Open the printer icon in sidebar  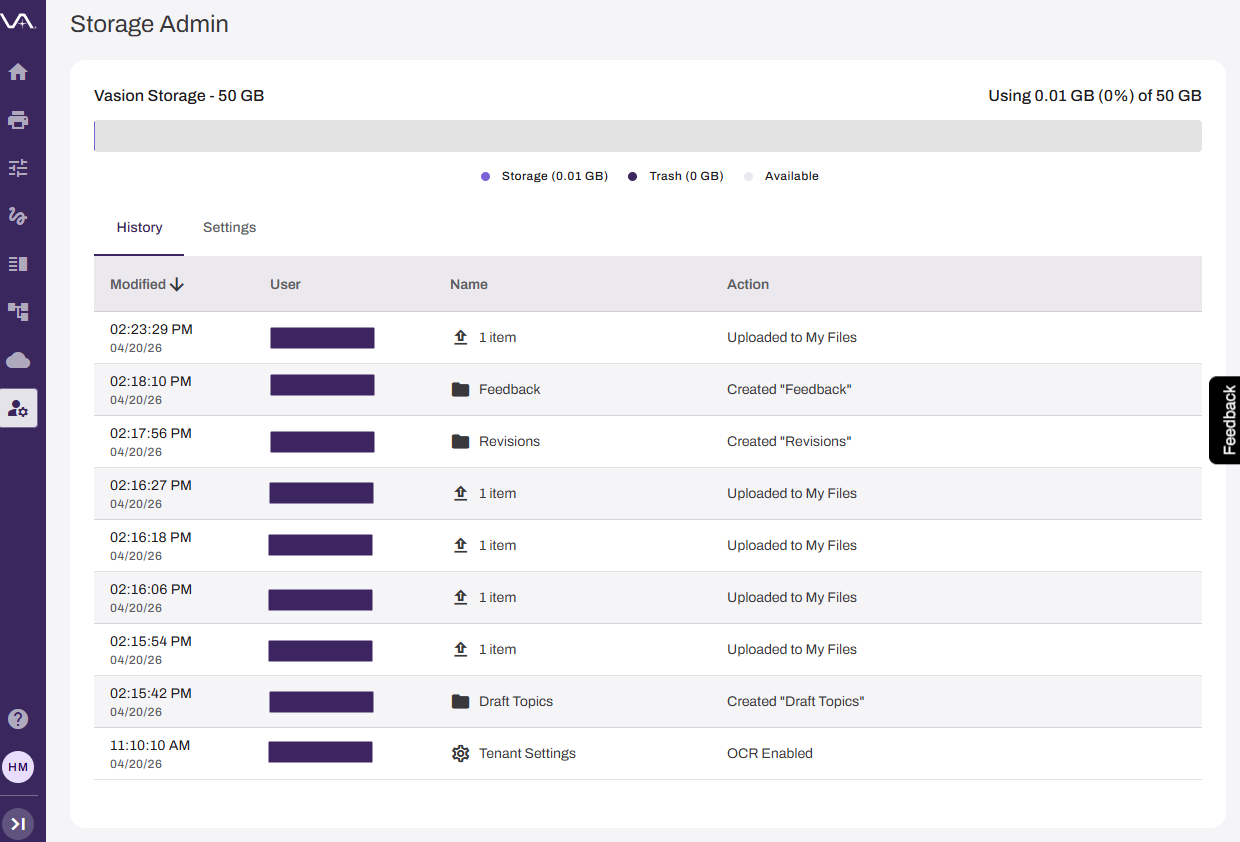click(18, 120)
